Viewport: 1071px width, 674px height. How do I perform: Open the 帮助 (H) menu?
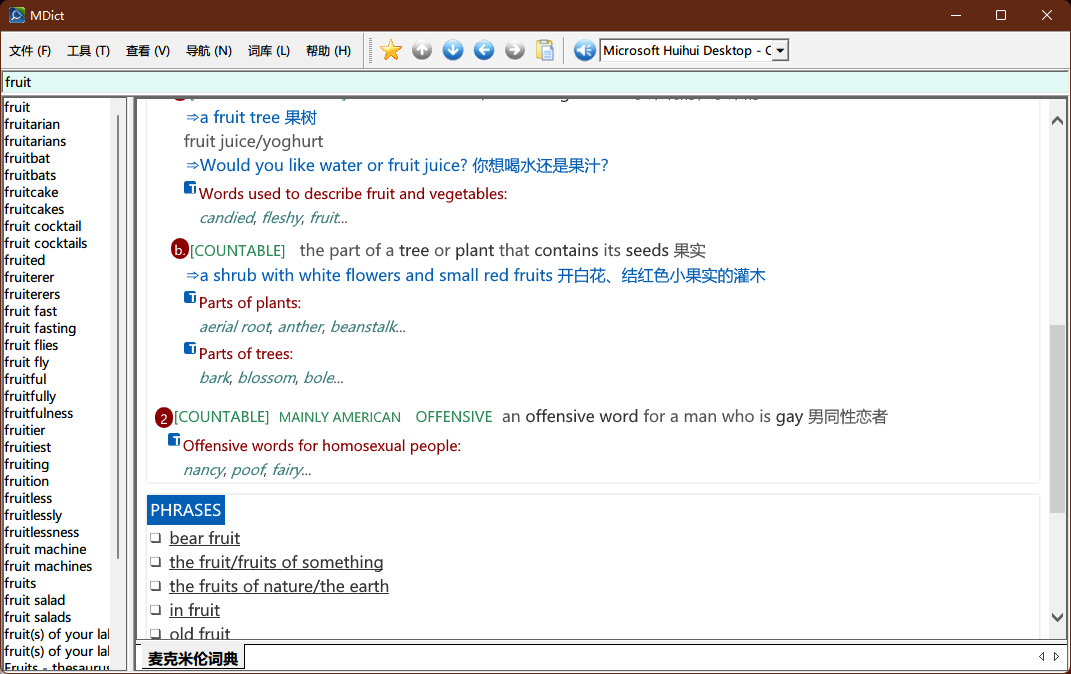click(329, 51)
